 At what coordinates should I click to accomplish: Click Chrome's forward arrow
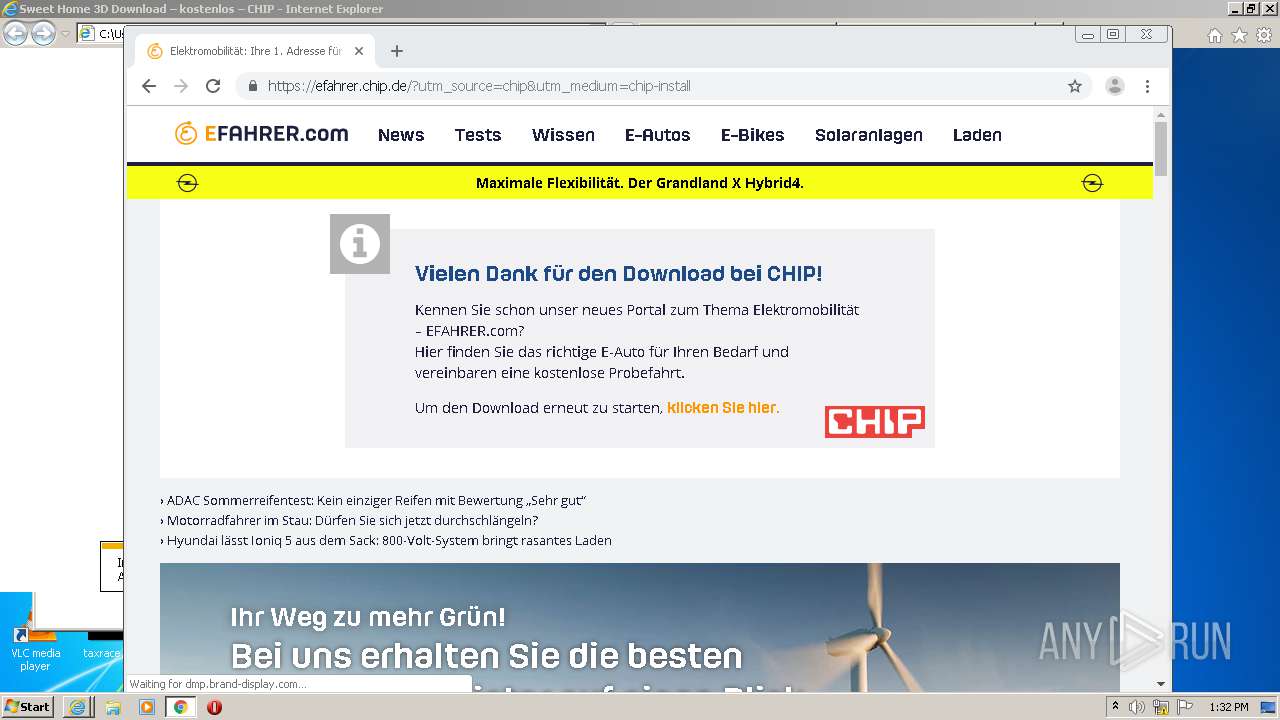click(181, 86)
